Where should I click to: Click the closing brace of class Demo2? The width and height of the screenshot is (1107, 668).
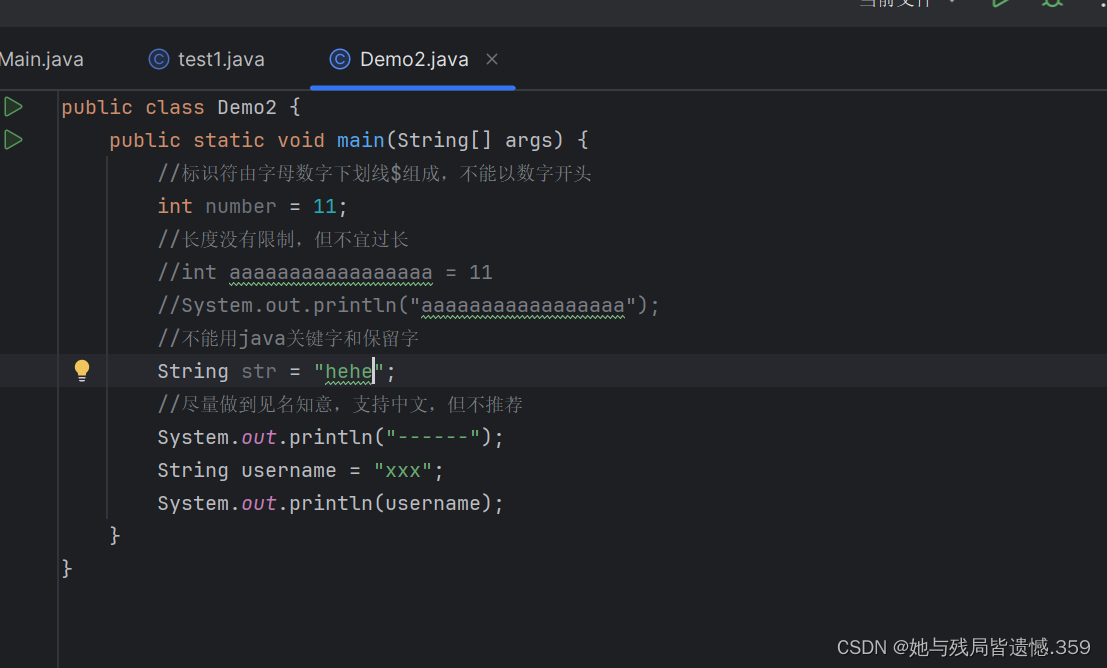point(66,568)
